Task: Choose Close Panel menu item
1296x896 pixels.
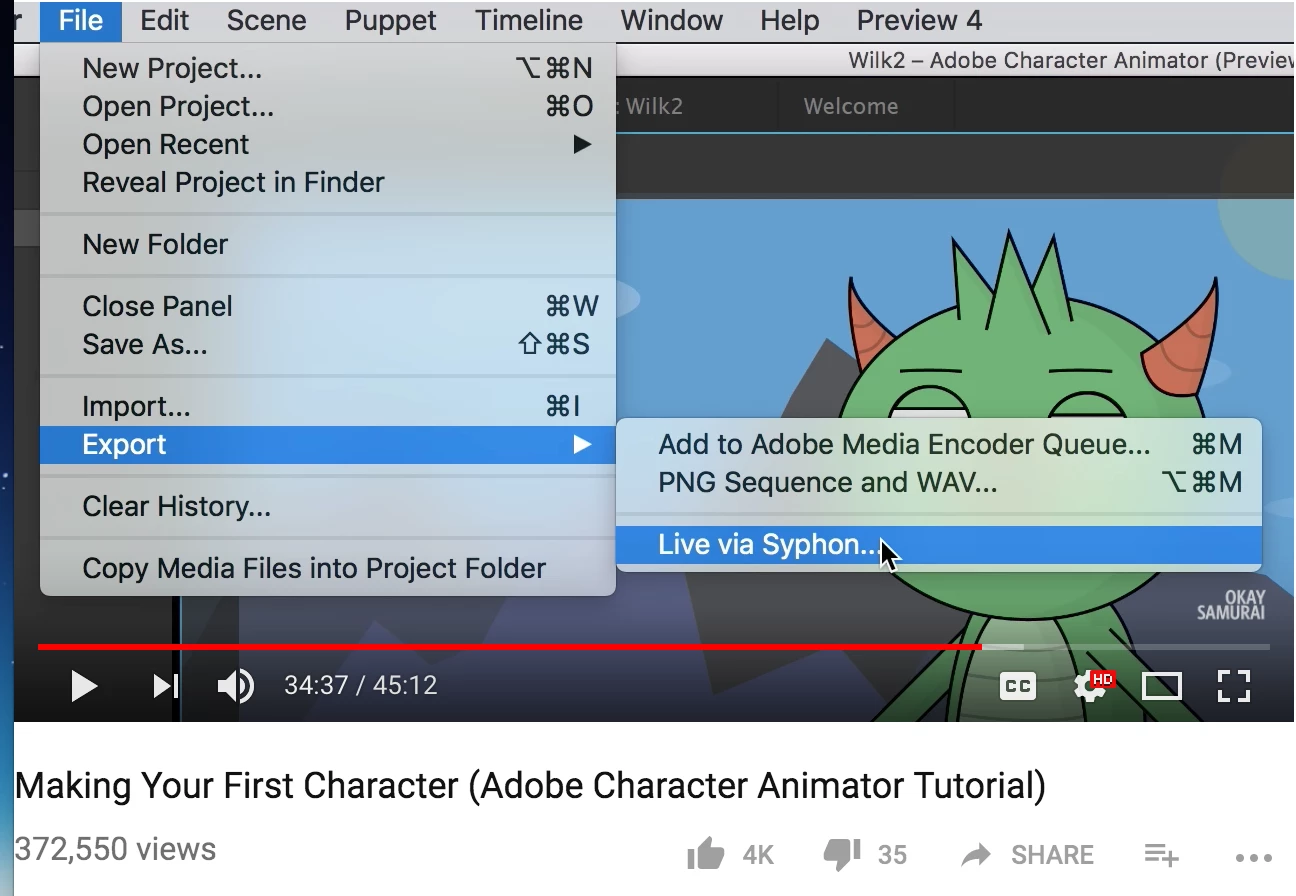Action: tap(328, 306)
